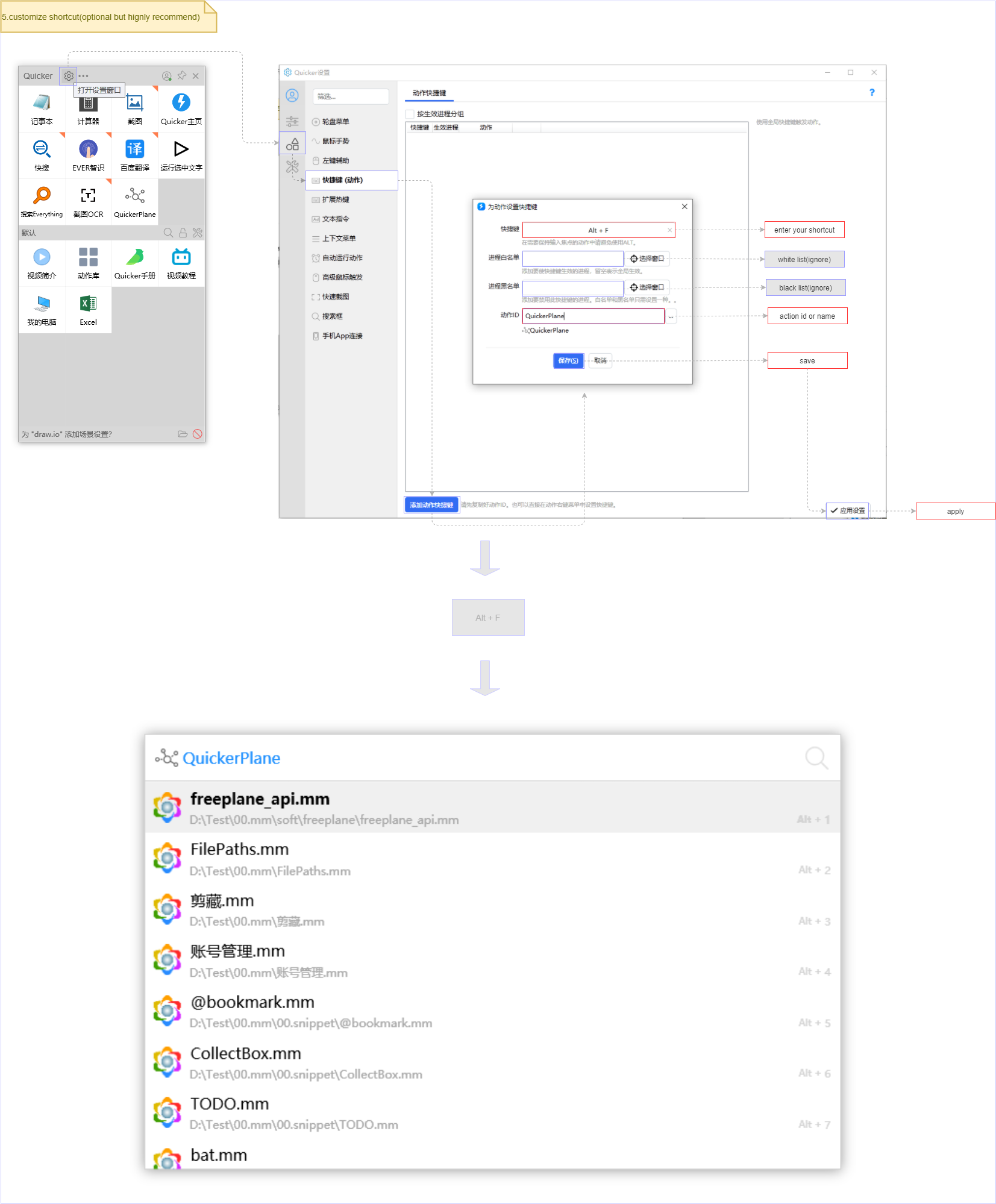Viewport: 996px width, 1204px height.
Task: Launch the 搜索Everything action
Action: tap(42, 202)
